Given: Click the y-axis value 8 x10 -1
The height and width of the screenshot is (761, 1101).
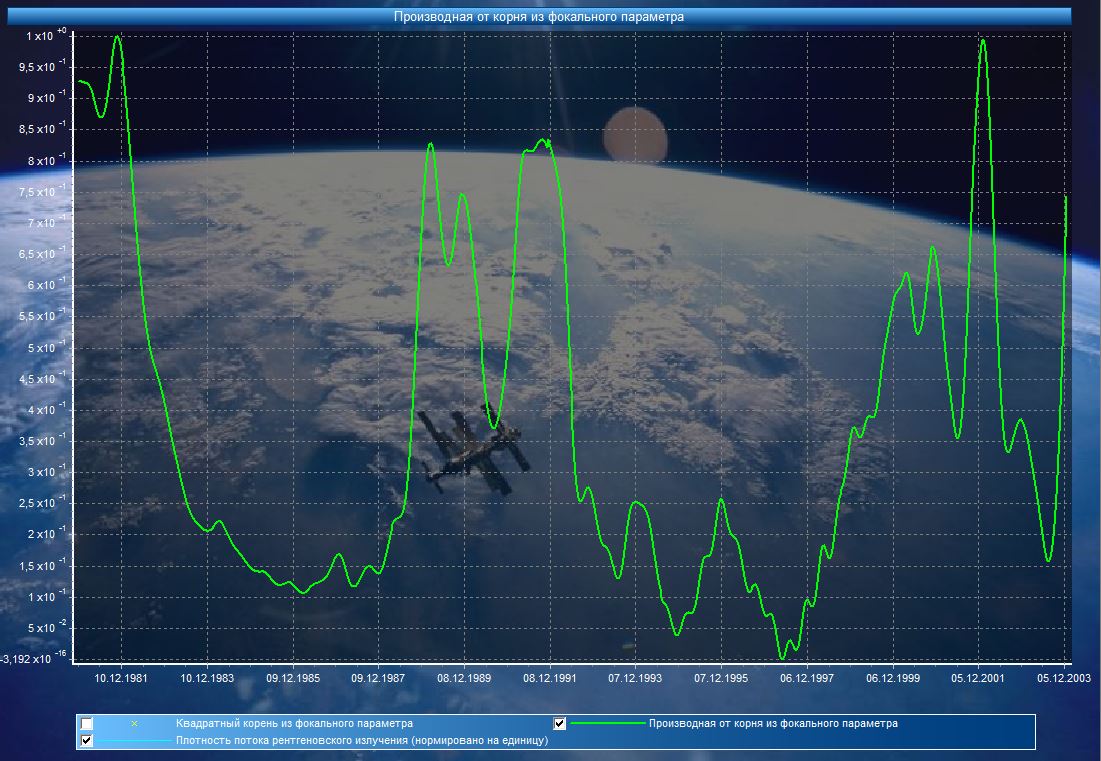Looking at the screenshot, I should [x=46, y=160].
